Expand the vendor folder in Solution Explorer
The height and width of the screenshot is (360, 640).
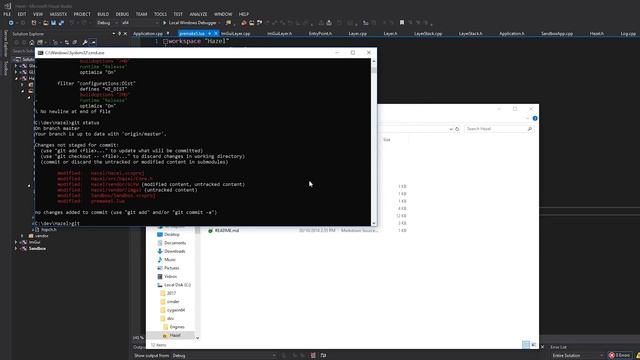tap(22, 236)
